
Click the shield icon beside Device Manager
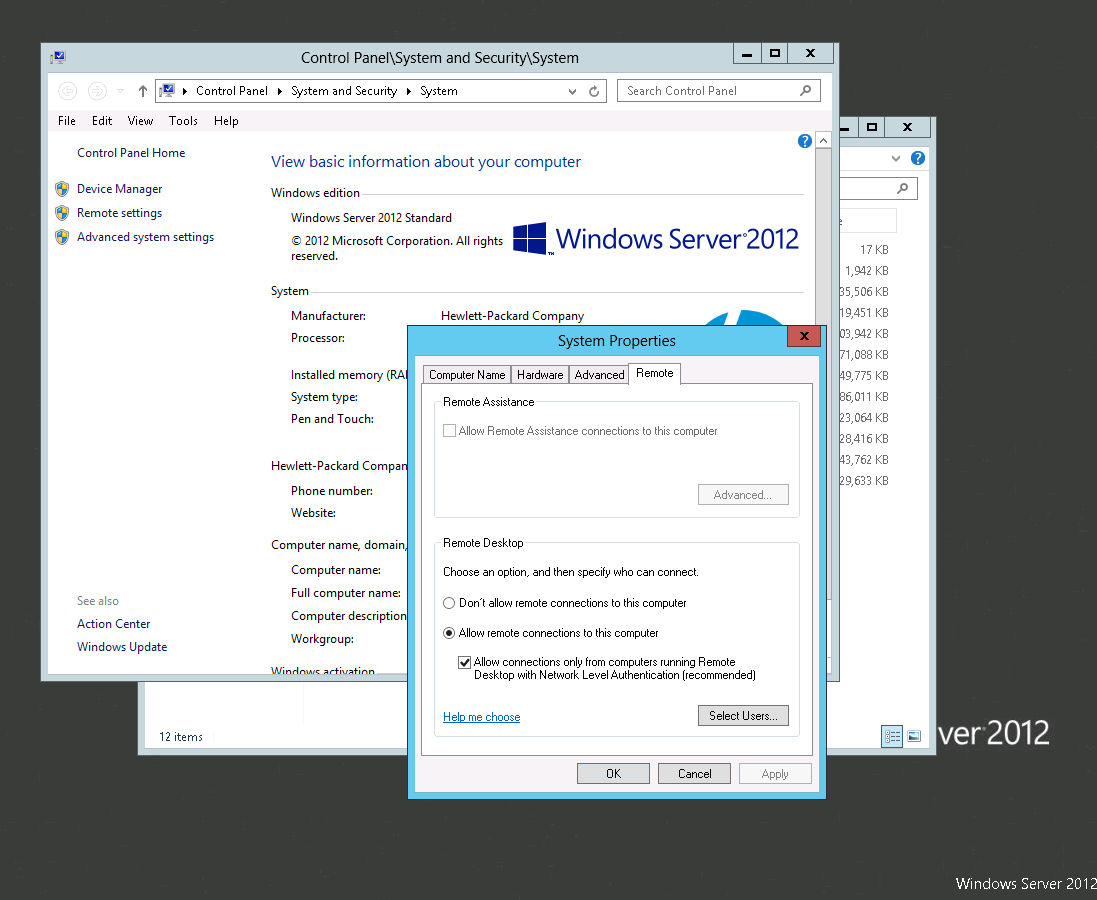(62, 189)
